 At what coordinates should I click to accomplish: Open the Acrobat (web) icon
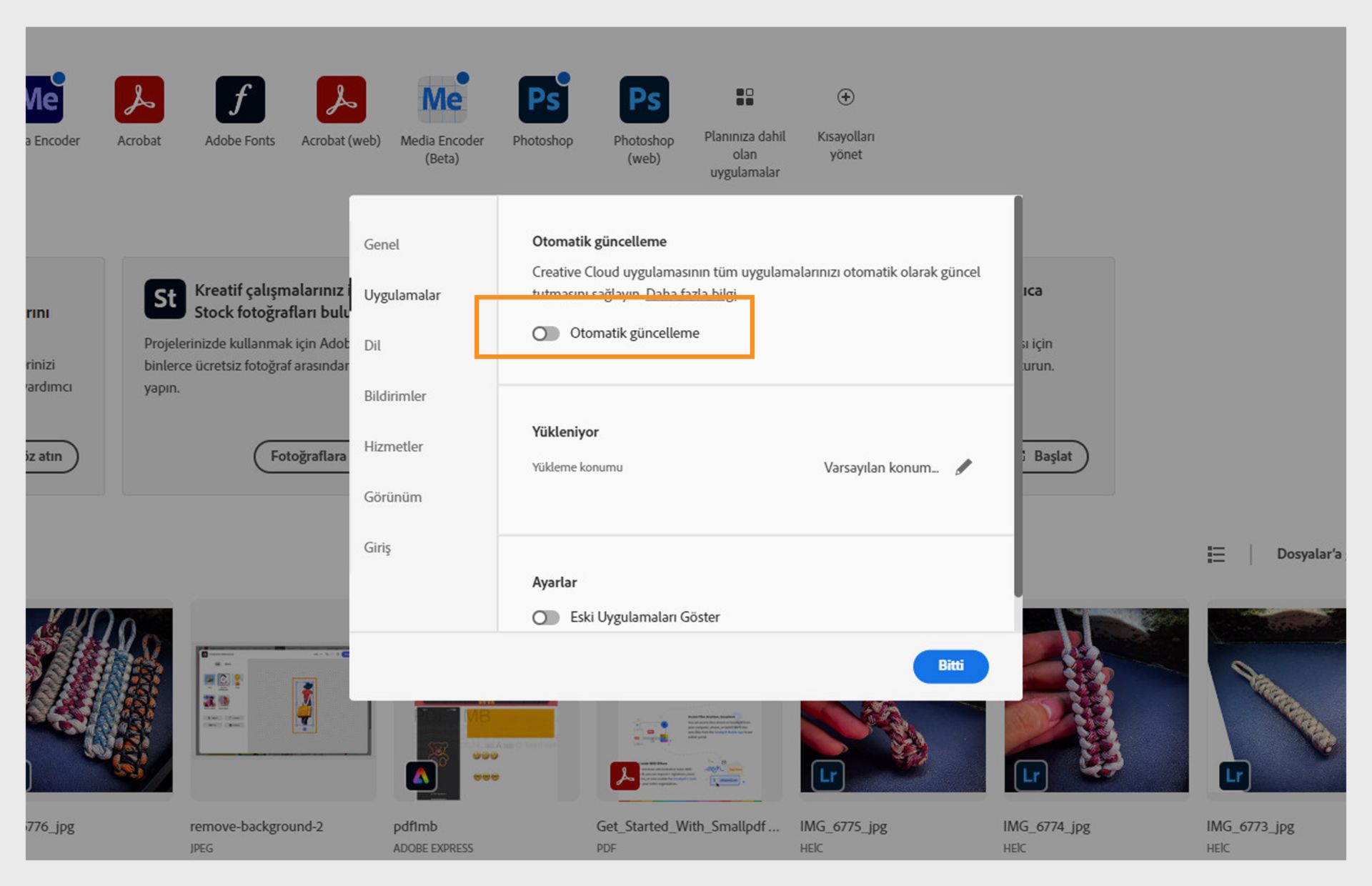pos(341,100)
